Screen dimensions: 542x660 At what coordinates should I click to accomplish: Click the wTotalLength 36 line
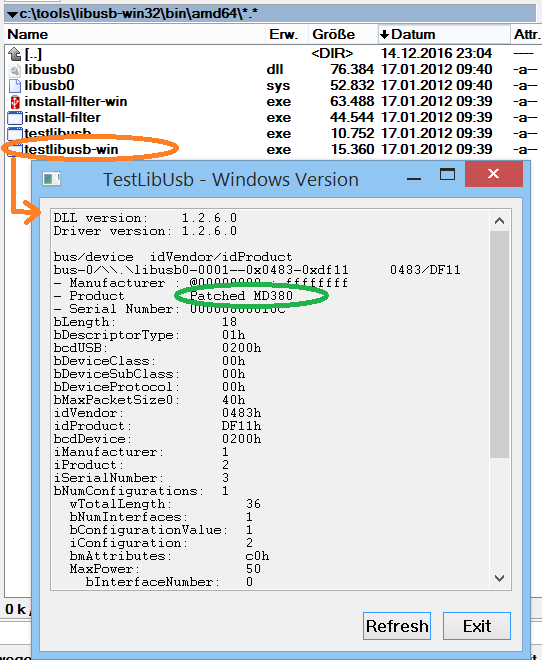[165, 504]
